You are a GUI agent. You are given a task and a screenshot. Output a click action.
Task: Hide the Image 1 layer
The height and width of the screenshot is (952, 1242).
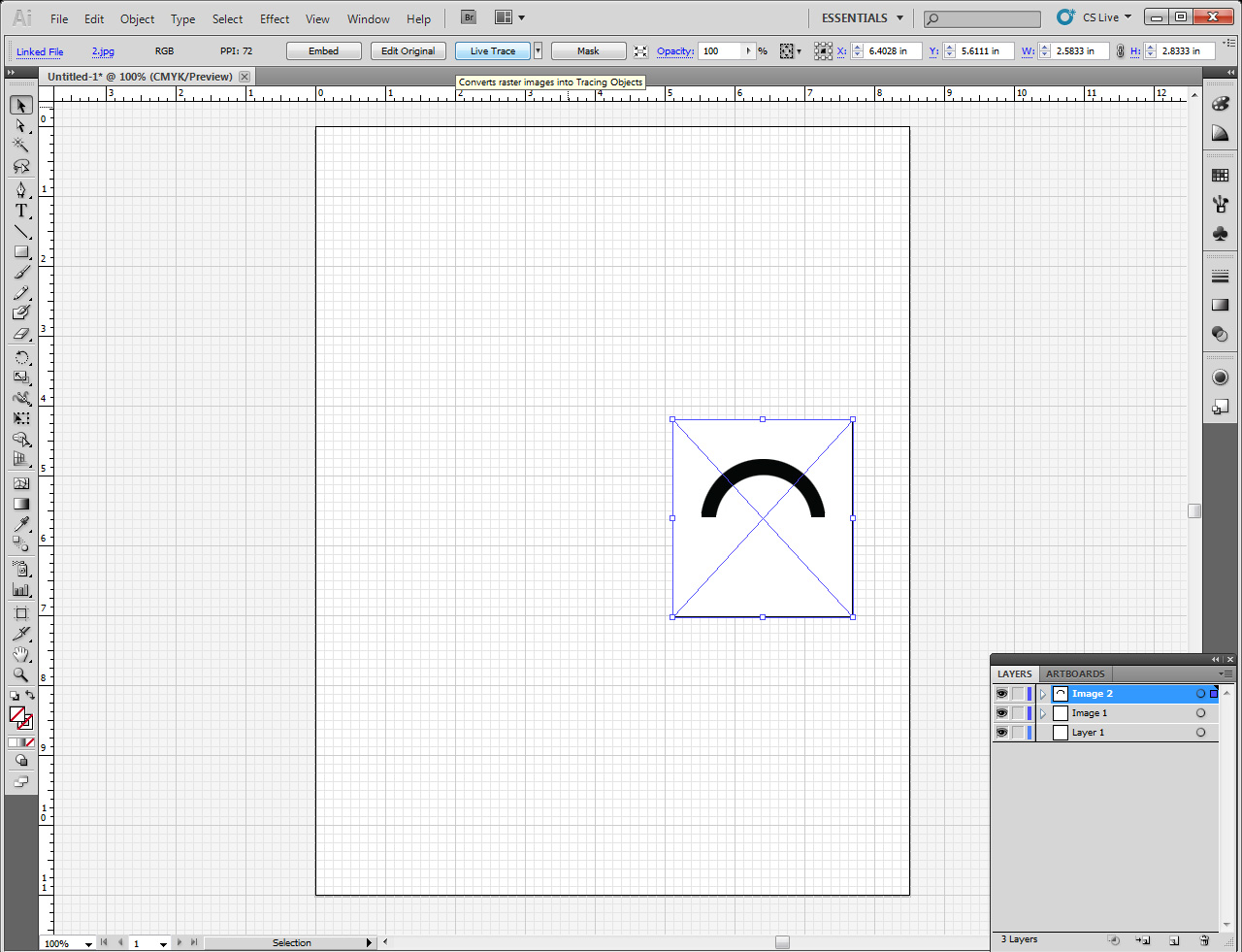coord(1001,713)
